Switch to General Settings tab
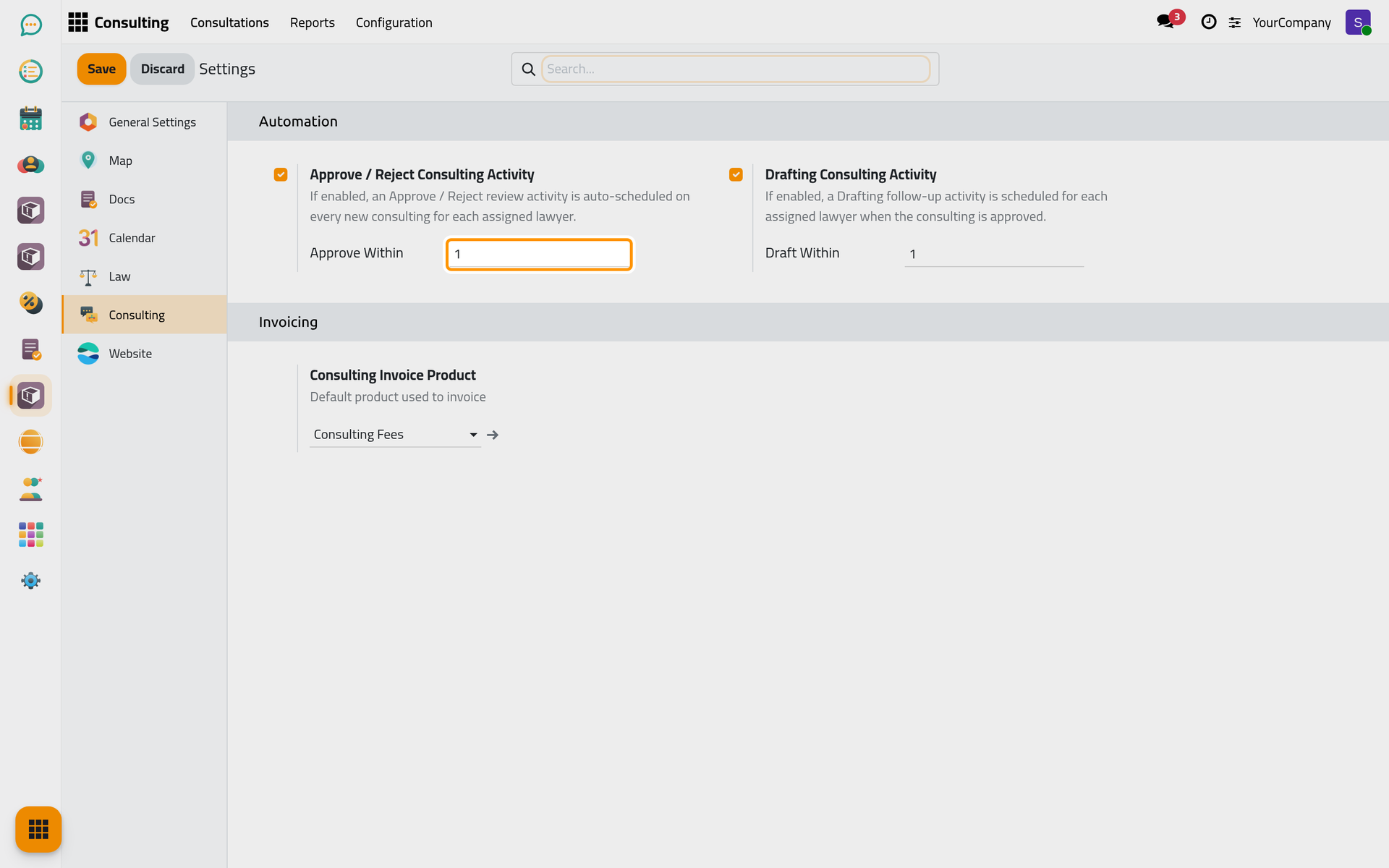The width and height of the screenshot is (1389, 868). tap(145, 122)
